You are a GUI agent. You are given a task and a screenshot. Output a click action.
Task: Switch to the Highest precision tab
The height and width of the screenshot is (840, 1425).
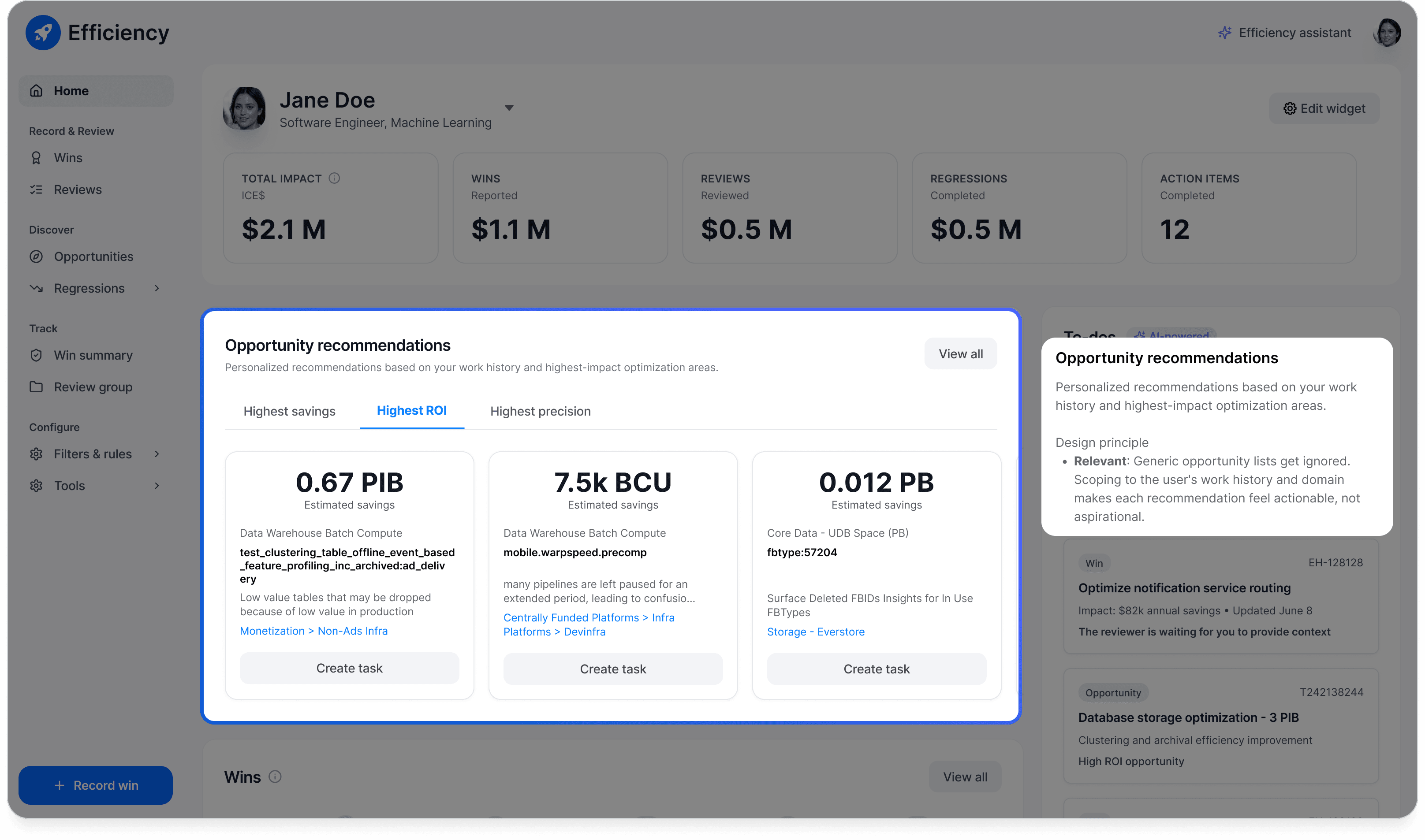pos(540,412)
